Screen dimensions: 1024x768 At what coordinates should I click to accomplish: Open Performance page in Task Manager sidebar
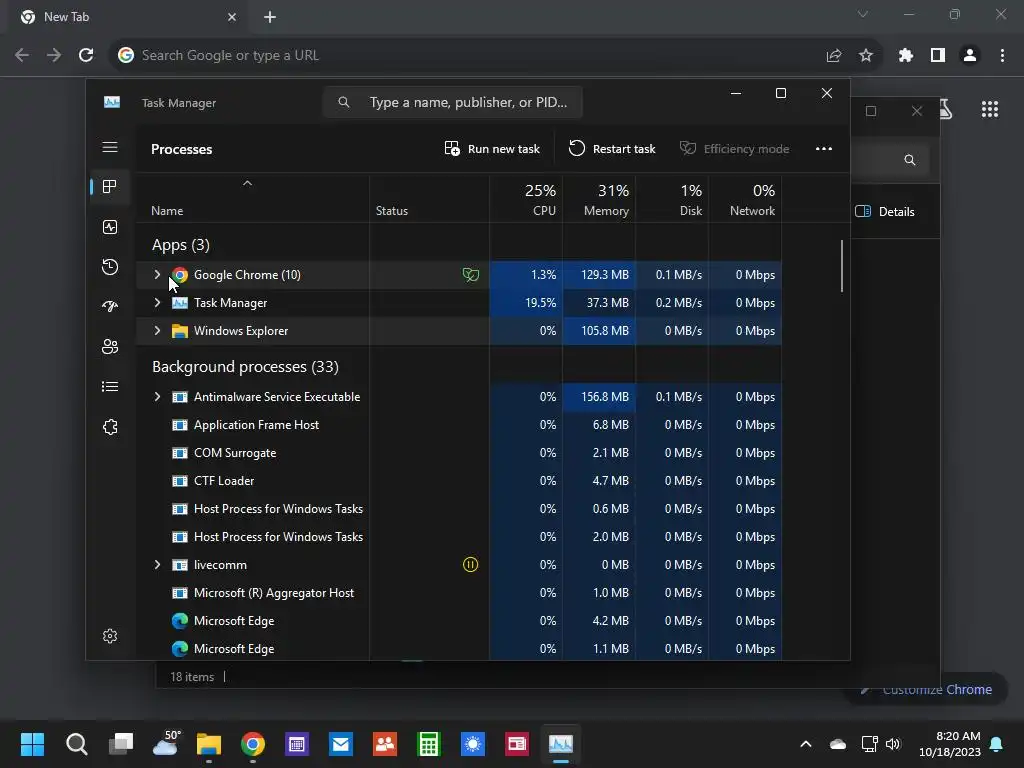point(110,227)
